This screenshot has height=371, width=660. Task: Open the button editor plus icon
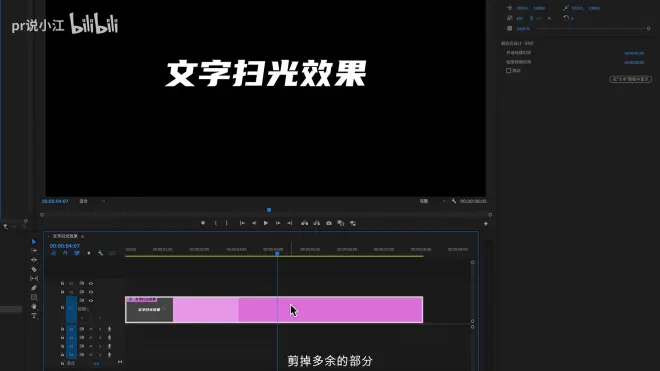point(485,224)
